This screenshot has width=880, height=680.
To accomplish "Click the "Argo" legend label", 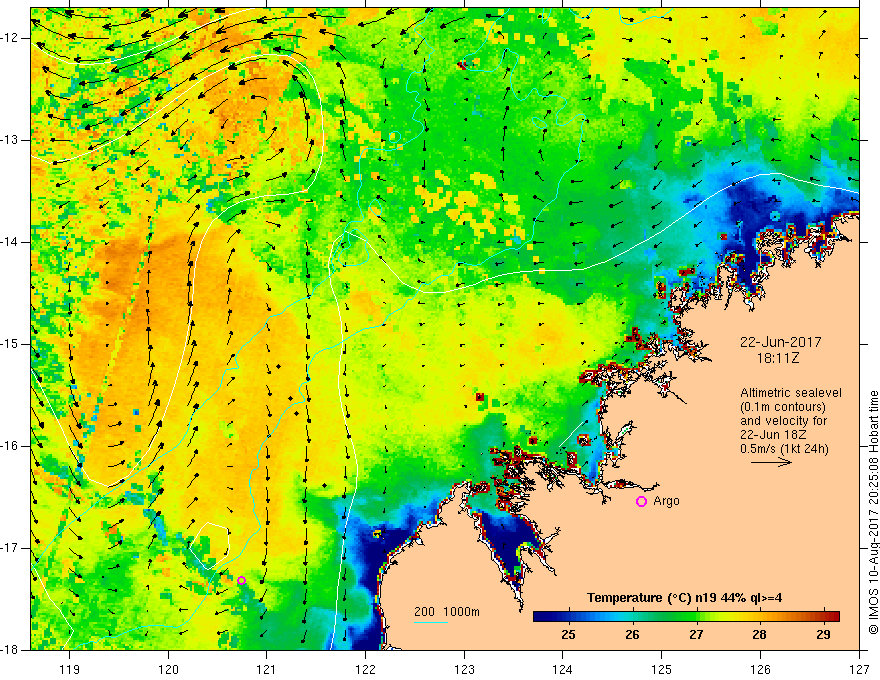I will pyautogui.click(x=666, y=501).
